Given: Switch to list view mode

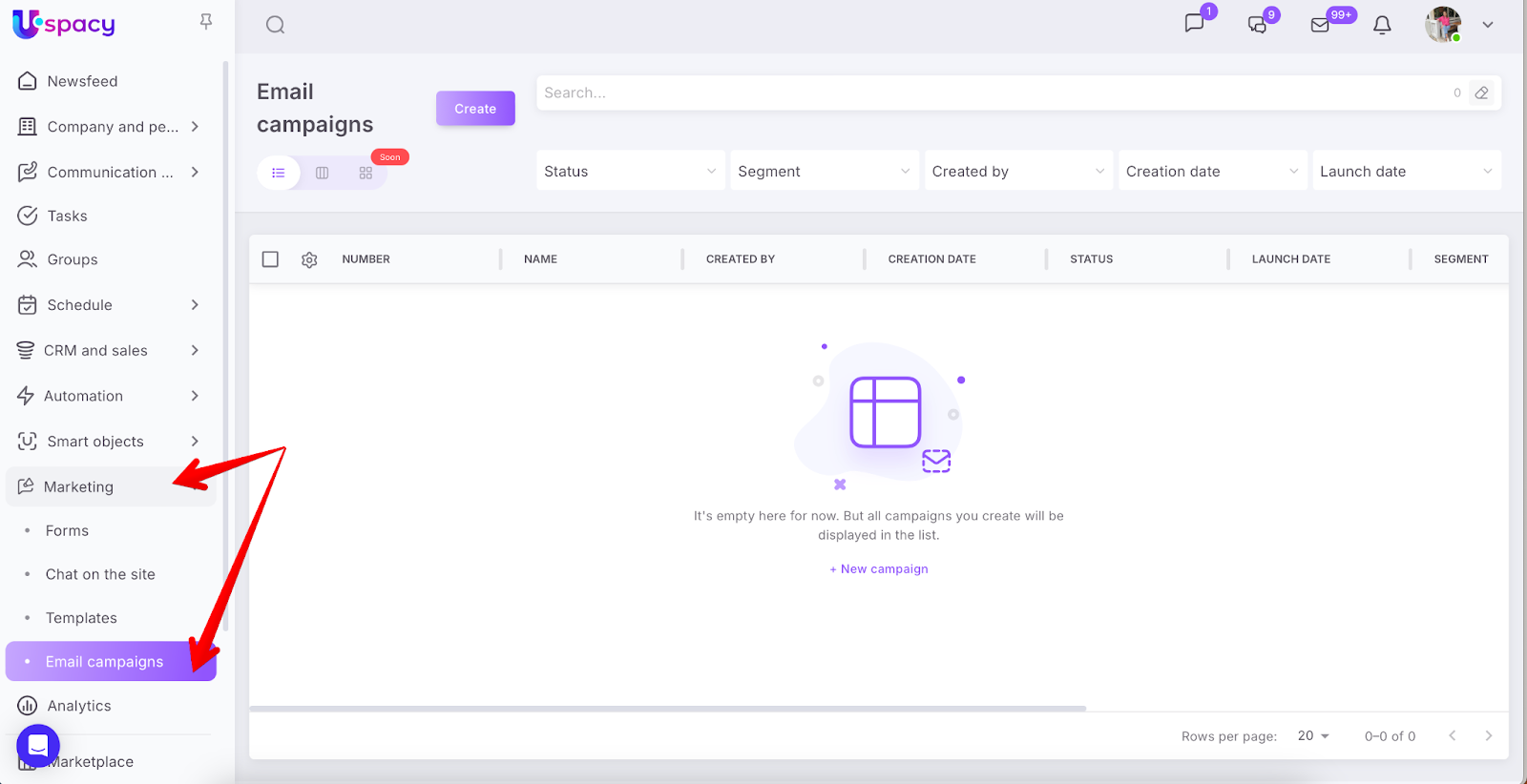Looking at the screenshot, I should click(x=279, y=173).
